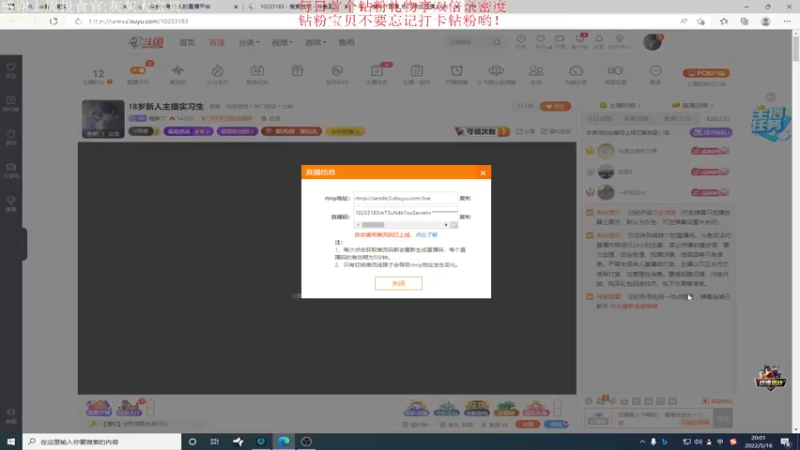The image size is (800, 450).
Task: Switch to the 贵宾 ranking tab
Action: [x=677, y=118]
